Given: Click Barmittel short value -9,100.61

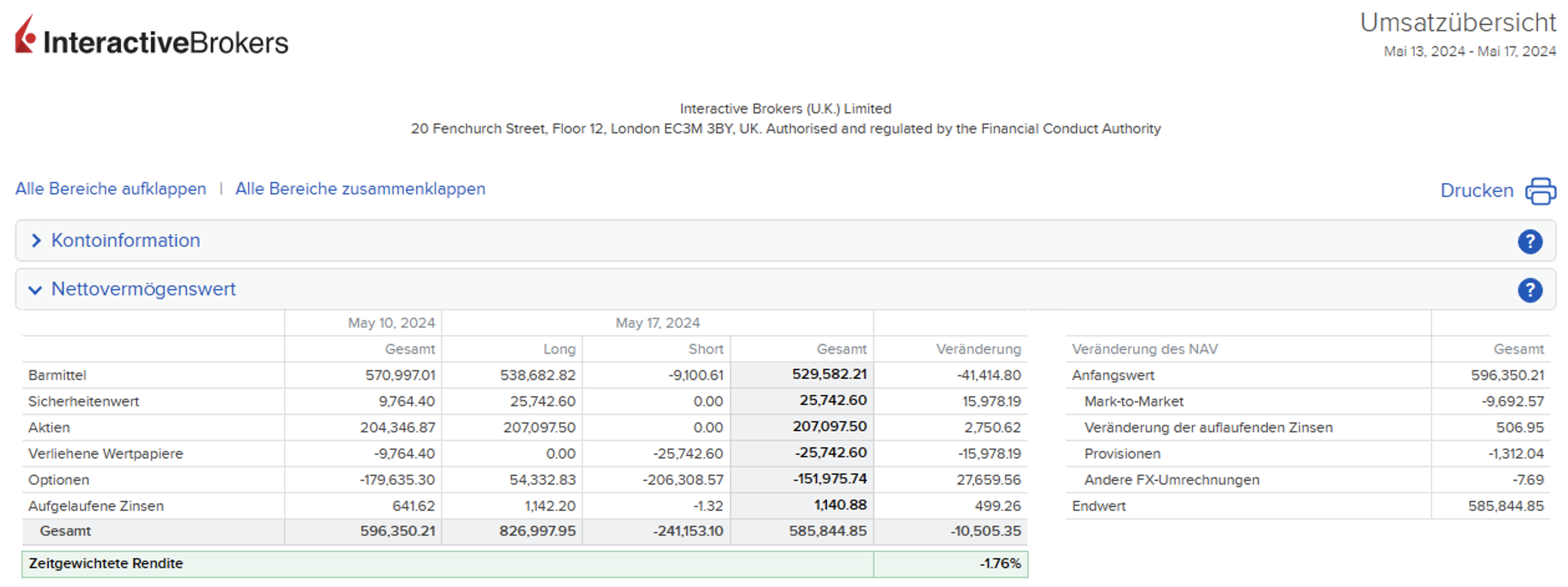Looking at the screenshot, I should 696,375.
